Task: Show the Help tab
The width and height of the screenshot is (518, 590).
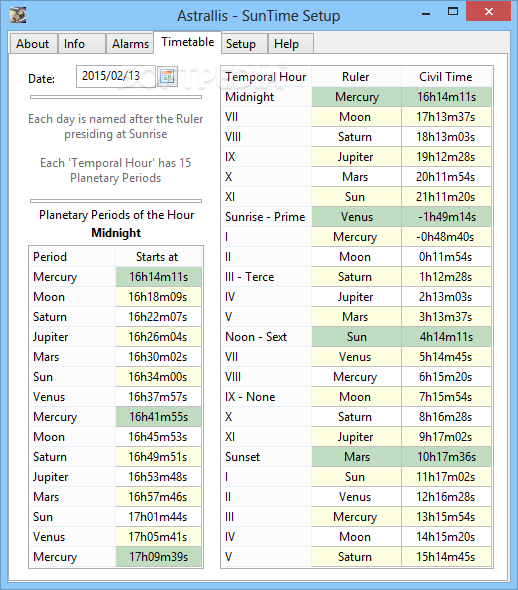Action: tap(290, 44)
